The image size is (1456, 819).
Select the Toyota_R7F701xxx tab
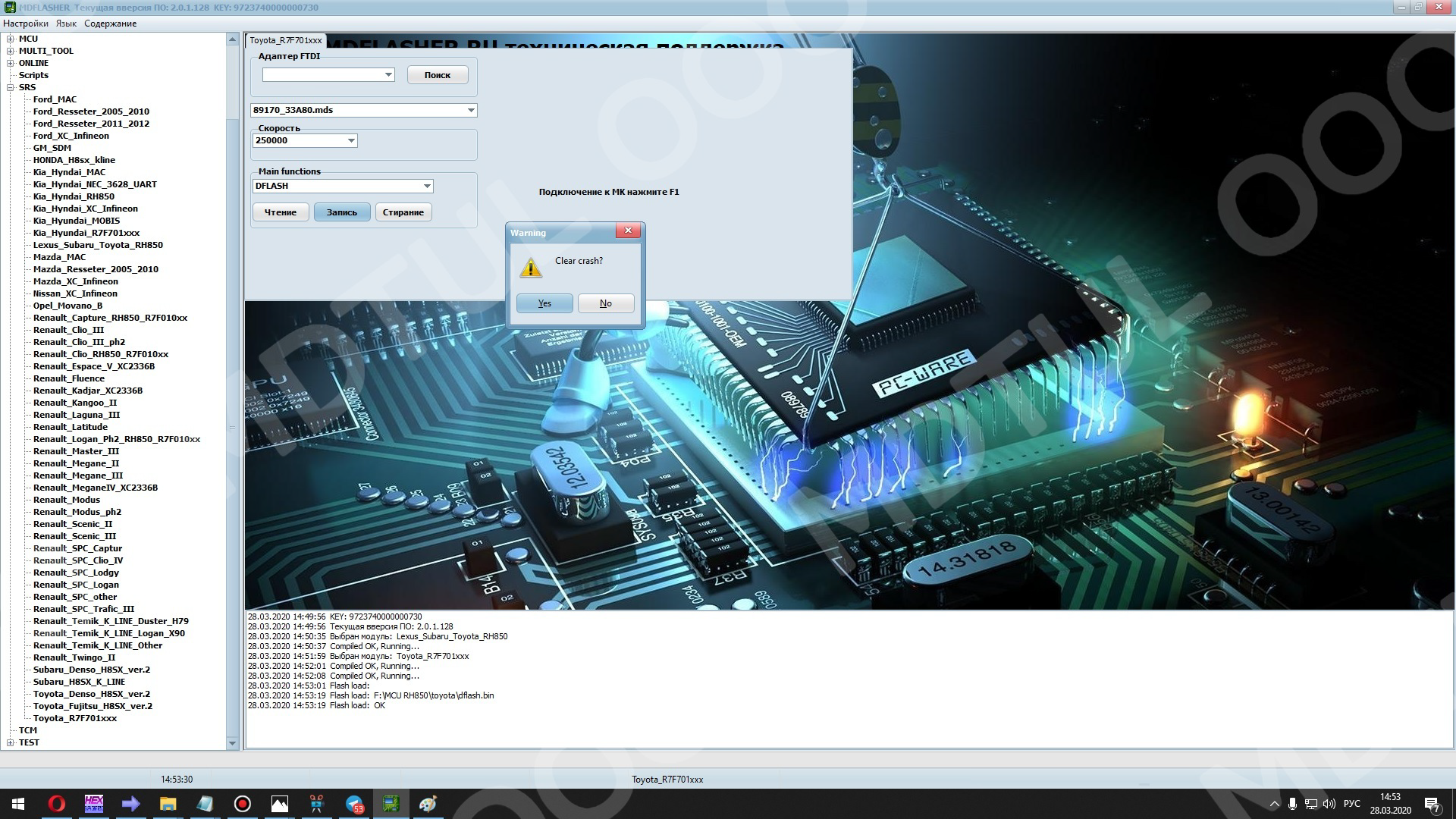pyautogui.click(x=286, y=40)
